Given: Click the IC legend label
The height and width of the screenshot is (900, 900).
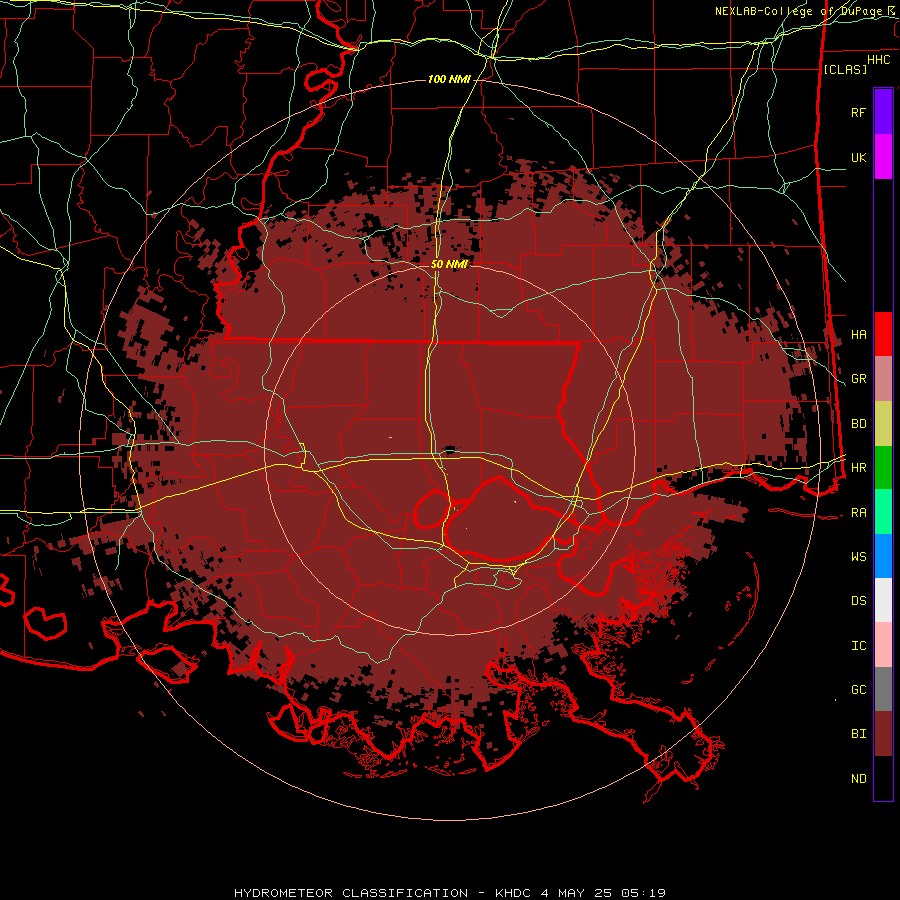Looking at the screenshot, I should [859, 645].
